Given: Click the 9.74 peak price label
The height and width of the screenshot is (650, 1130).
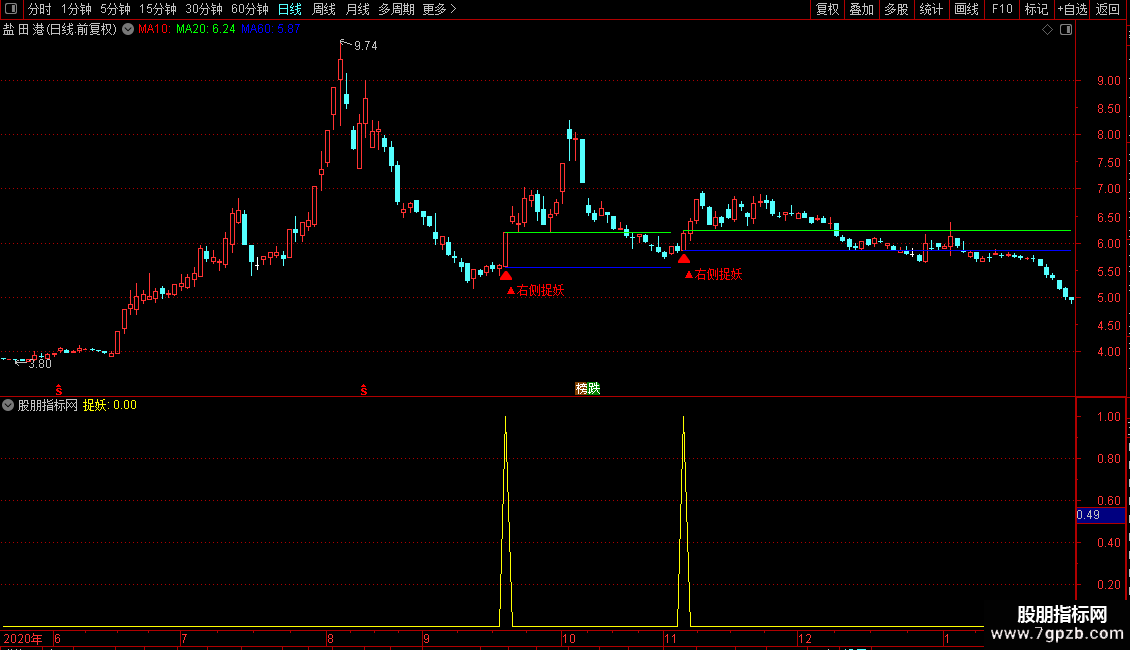Looking at the screenshot, I should tap(365, 46).
